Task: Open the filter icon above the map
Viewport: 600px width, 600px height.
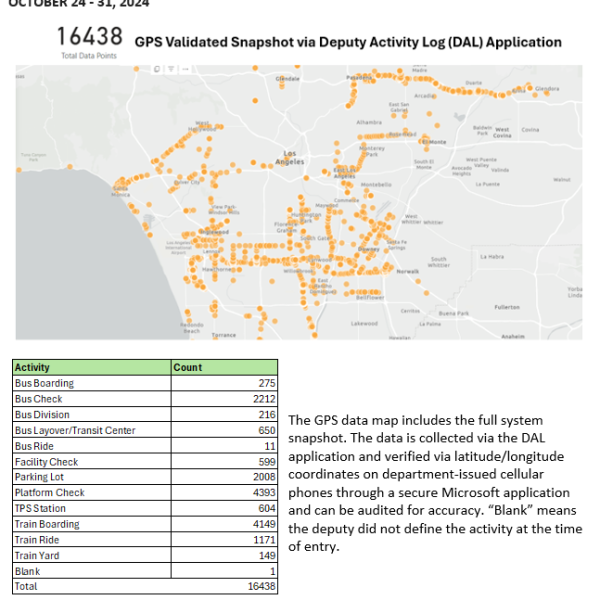Action: (171, 69)
